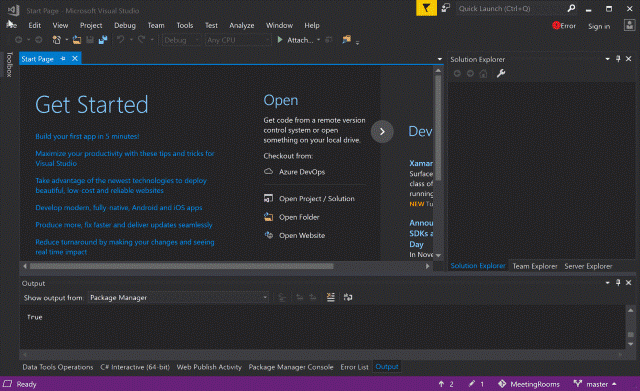Open the Tools menu

click(x=184, y=25)
